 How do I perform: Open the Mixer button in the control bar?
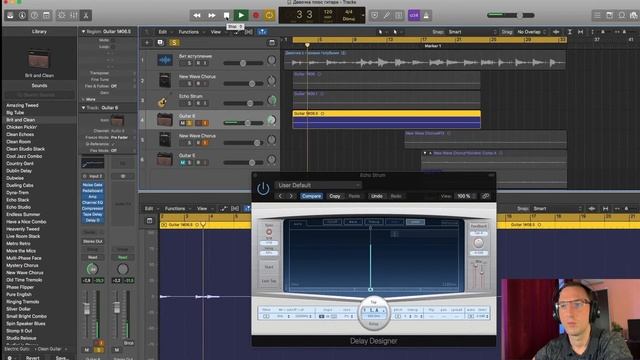point(74,16)
